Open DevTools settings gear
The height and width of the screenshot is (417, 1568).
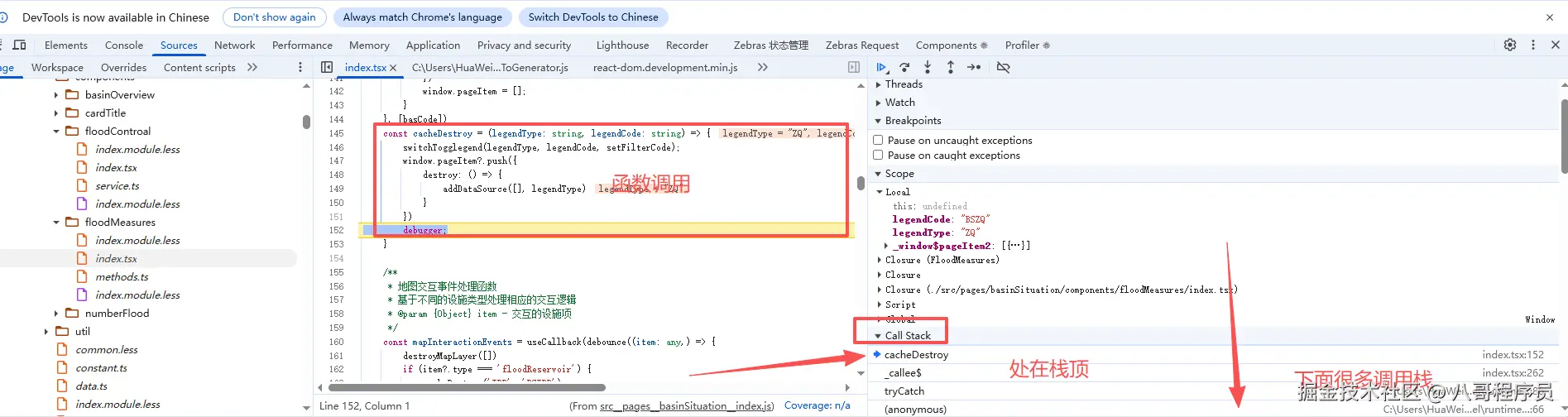click(1510, 45)
